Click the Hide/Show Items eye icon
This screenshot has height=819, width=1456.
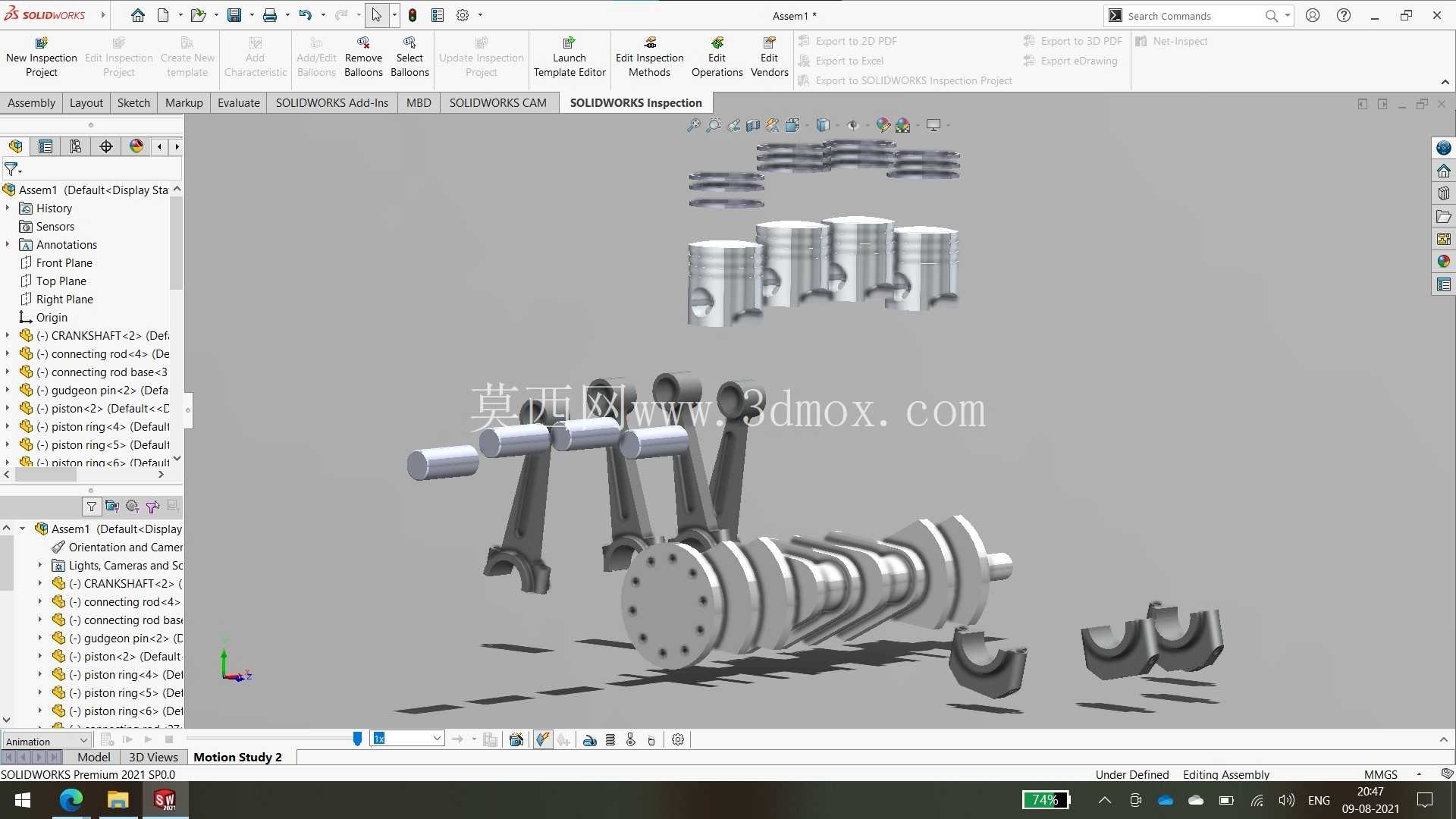[853, 125]
